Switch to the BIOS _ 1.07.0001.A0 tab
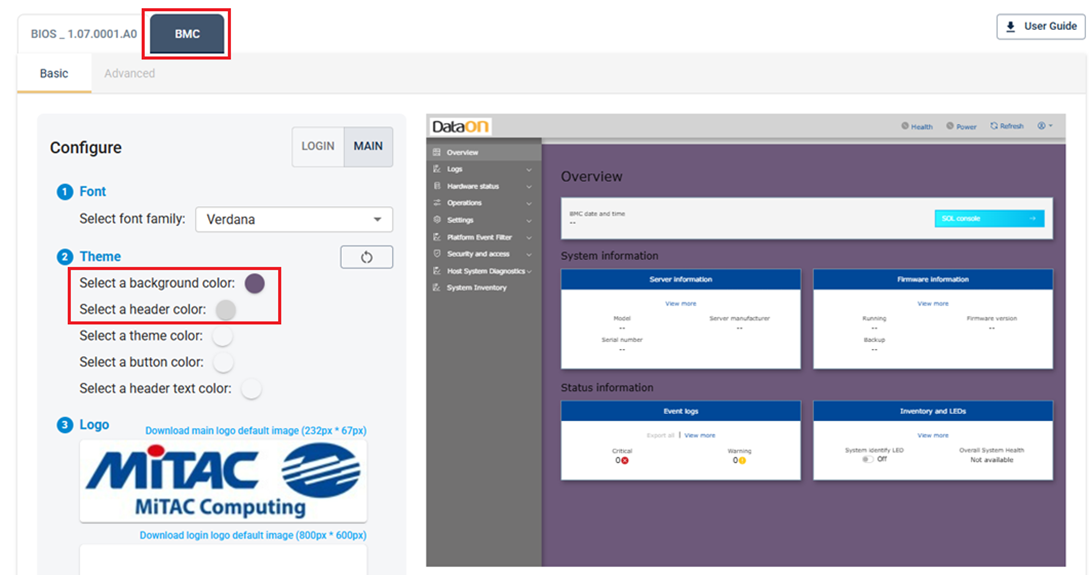The image size is (1089, 575). click(x=83, y=34)
